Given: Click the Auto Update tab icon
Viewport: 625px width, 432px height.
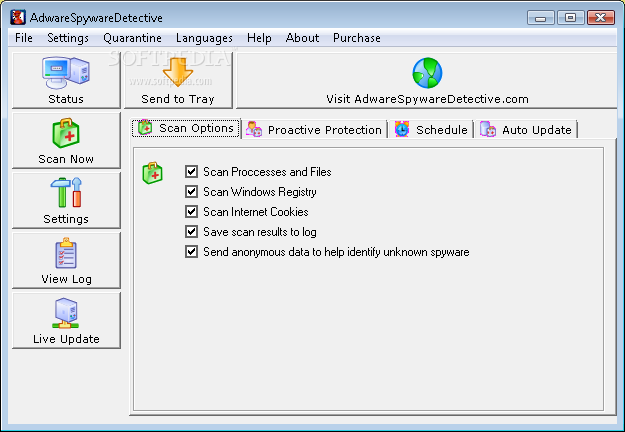Looking at the screenshot, I should (488, 130).
